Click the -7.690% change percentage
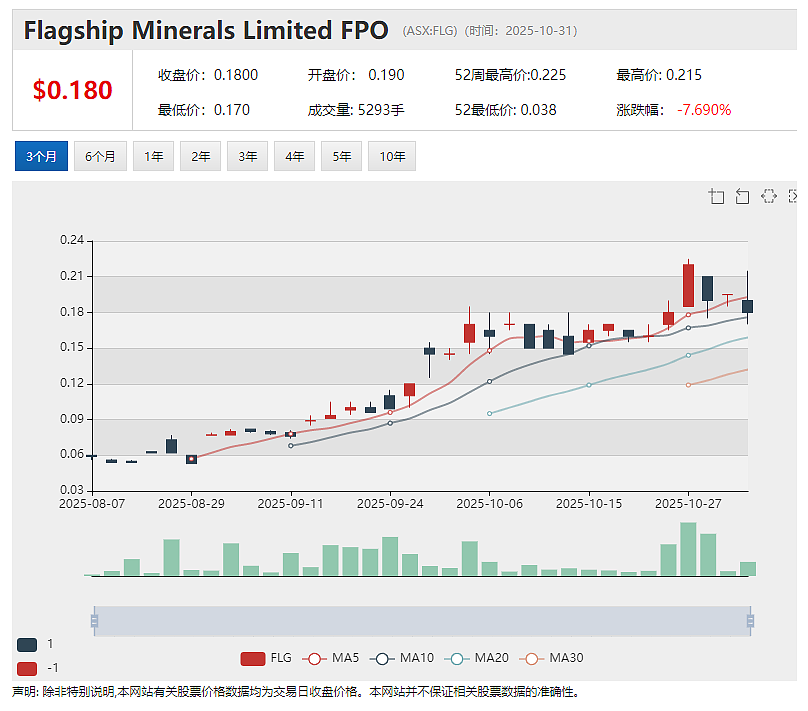The height and width of the screenshot is (711, 808). (704, 110)
